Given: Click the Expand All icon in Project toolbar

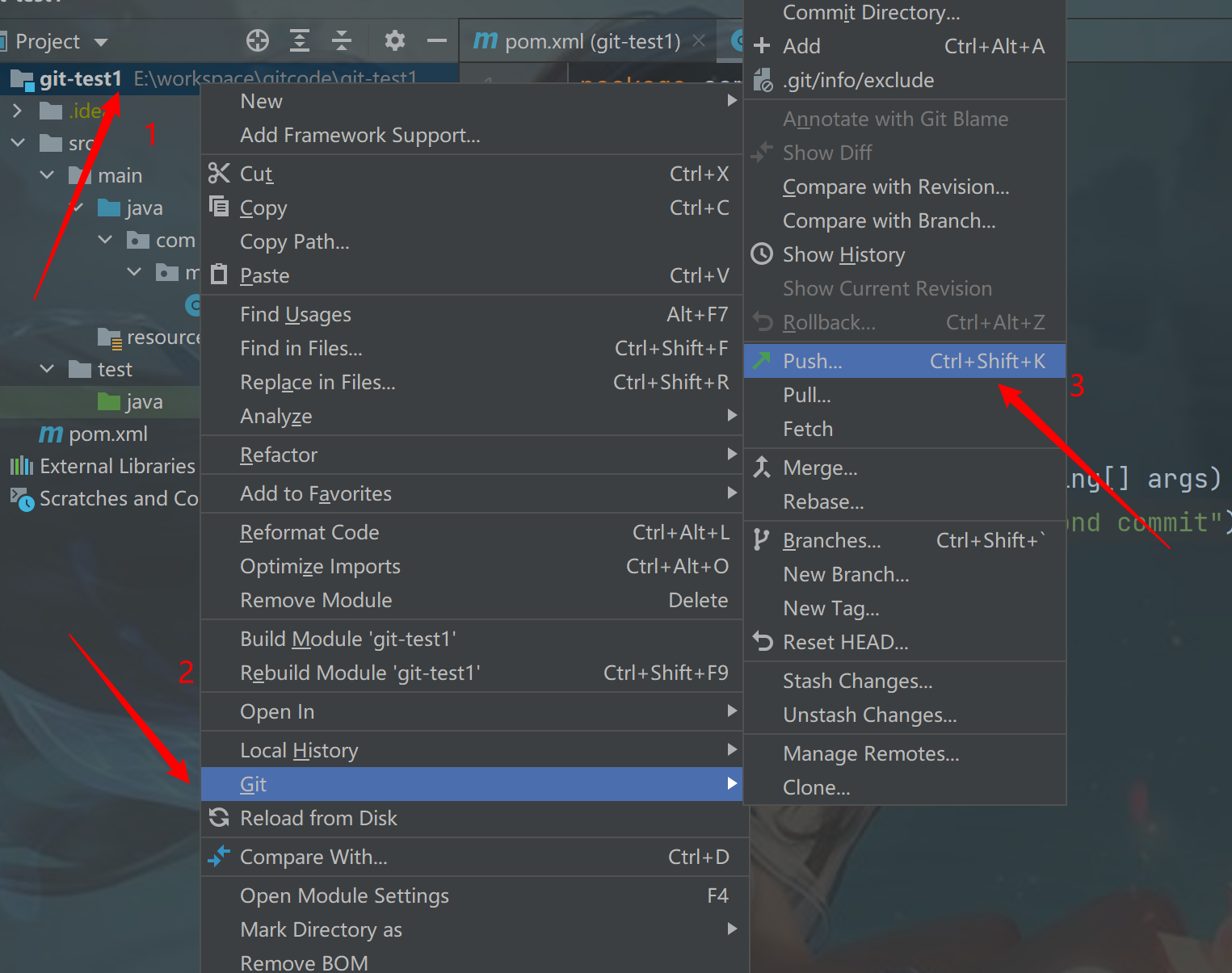Looking at the screenshot, I should (300, 40).
